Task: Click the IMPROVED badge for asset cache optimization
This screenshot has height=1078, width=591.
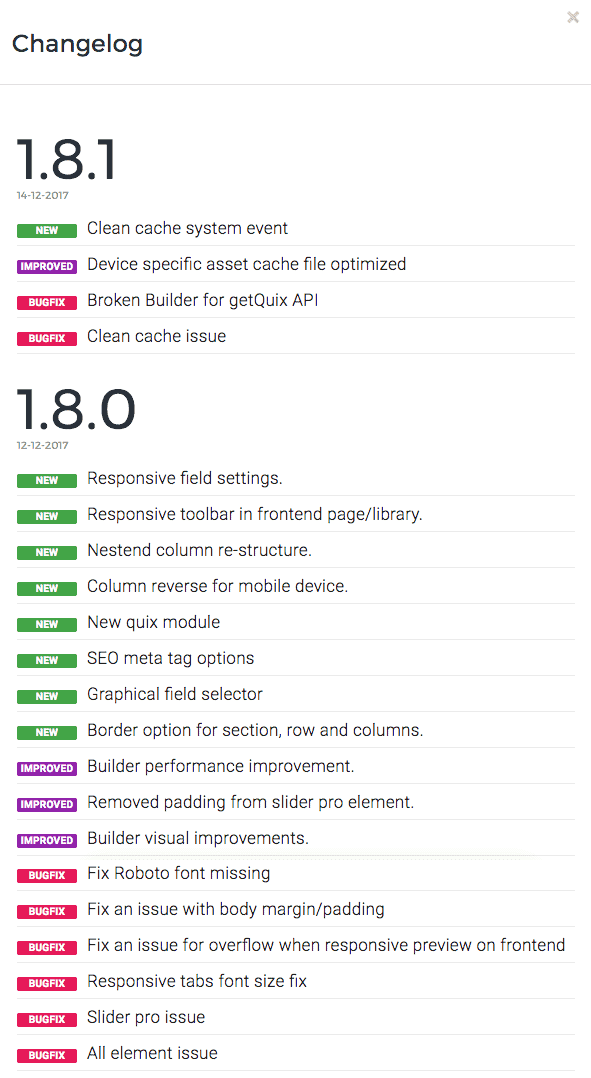Action: point(46,266)
